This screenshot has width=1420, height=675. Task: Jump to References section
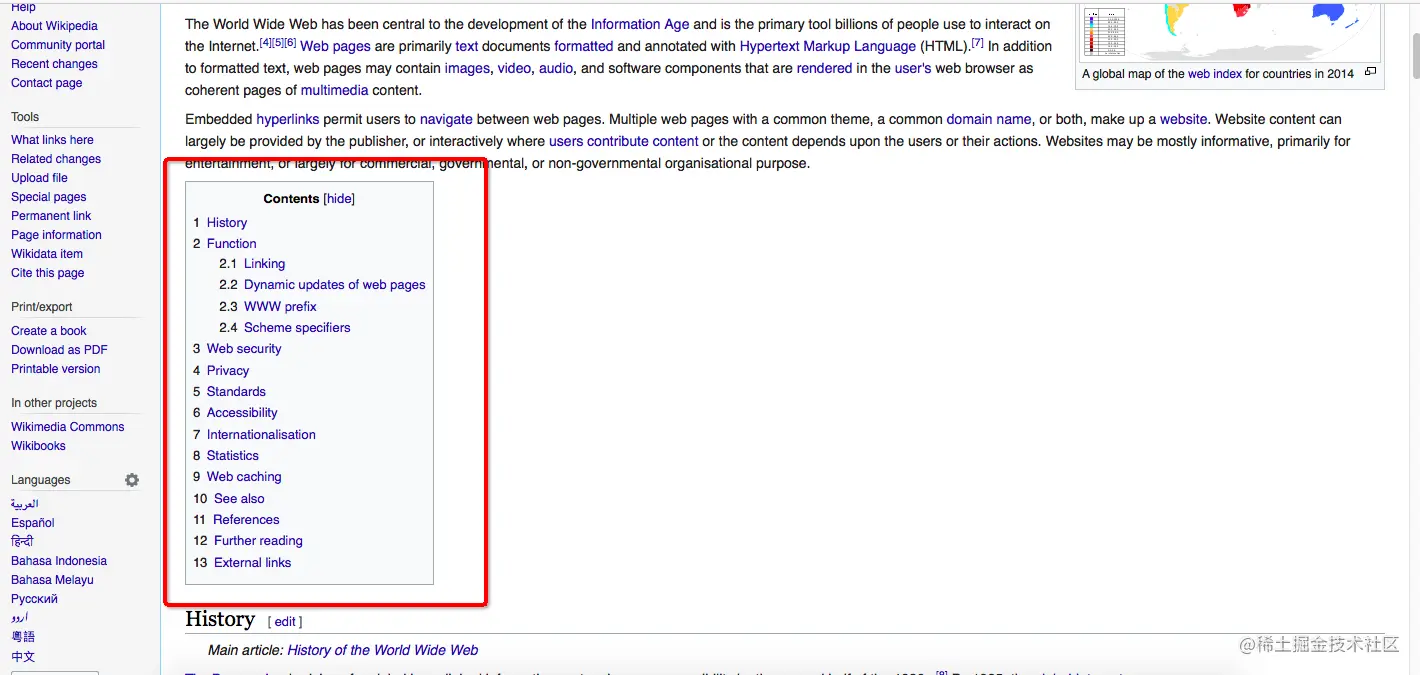point(246,520)
